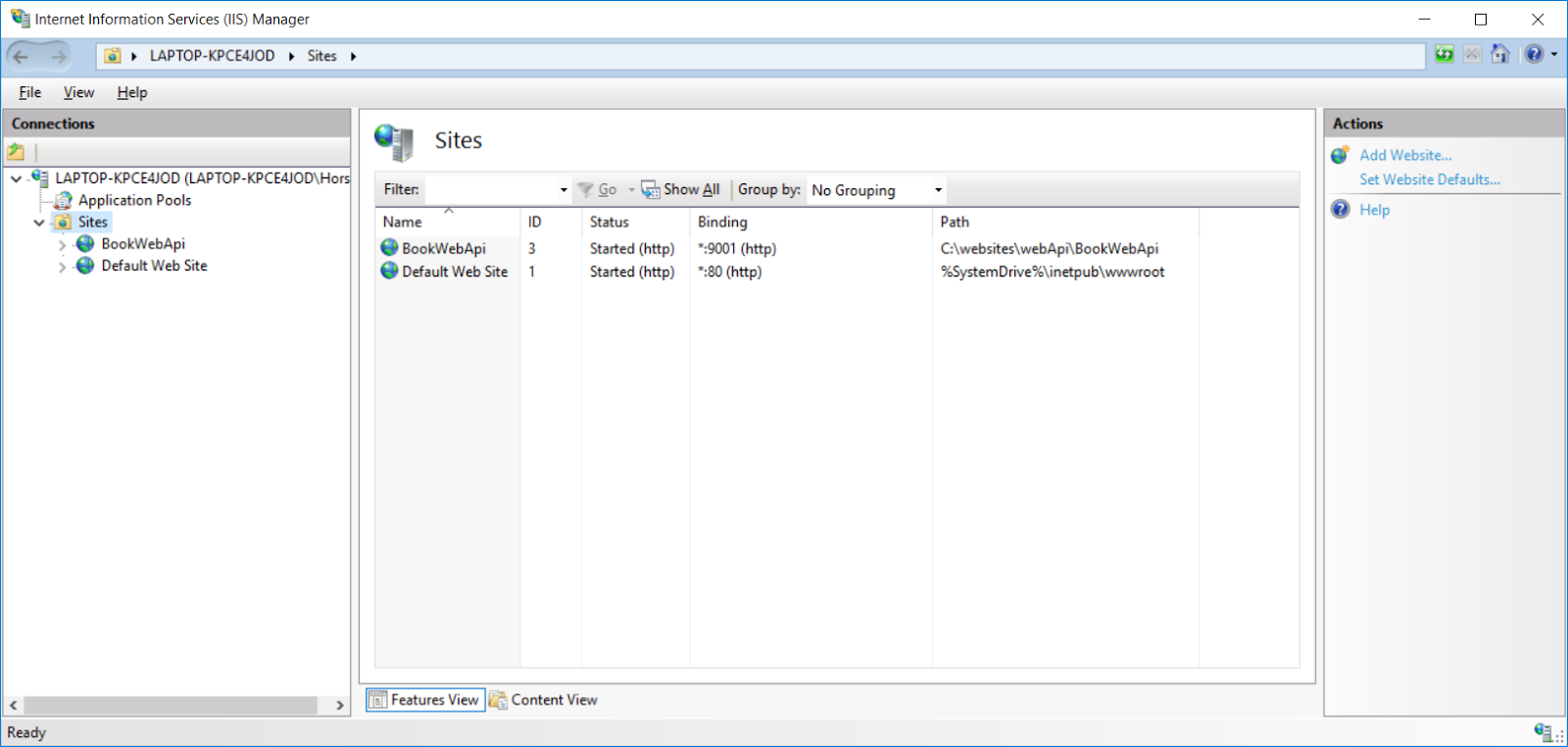This screenshot has width=1568, height=747.
Task: Click the Home icon in address bar
Action: click(x=1500, y=54)
